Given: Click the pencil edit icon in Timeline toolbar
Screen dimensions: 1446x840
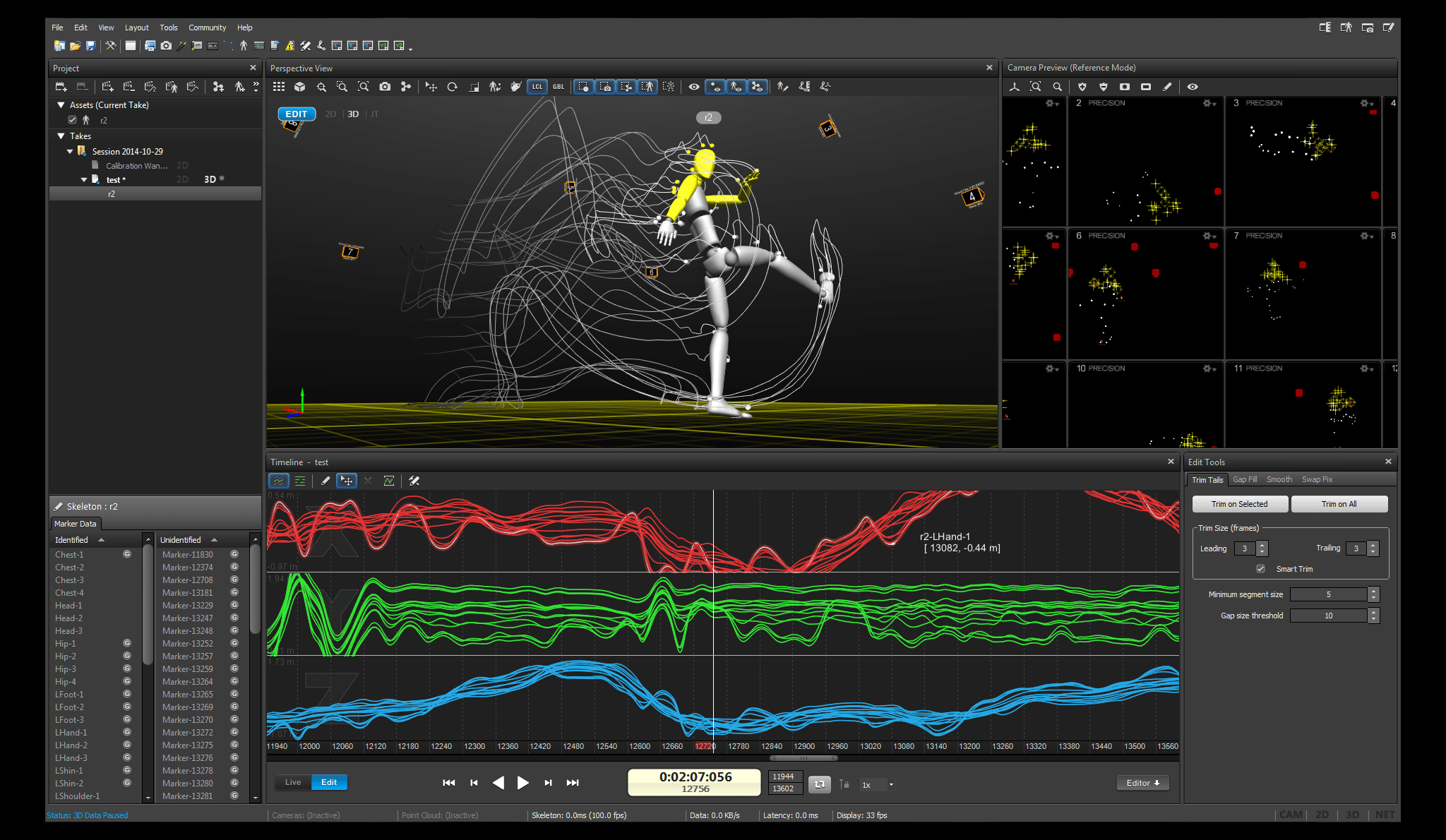Looking at the screenshot, I should tap(325, 481).
